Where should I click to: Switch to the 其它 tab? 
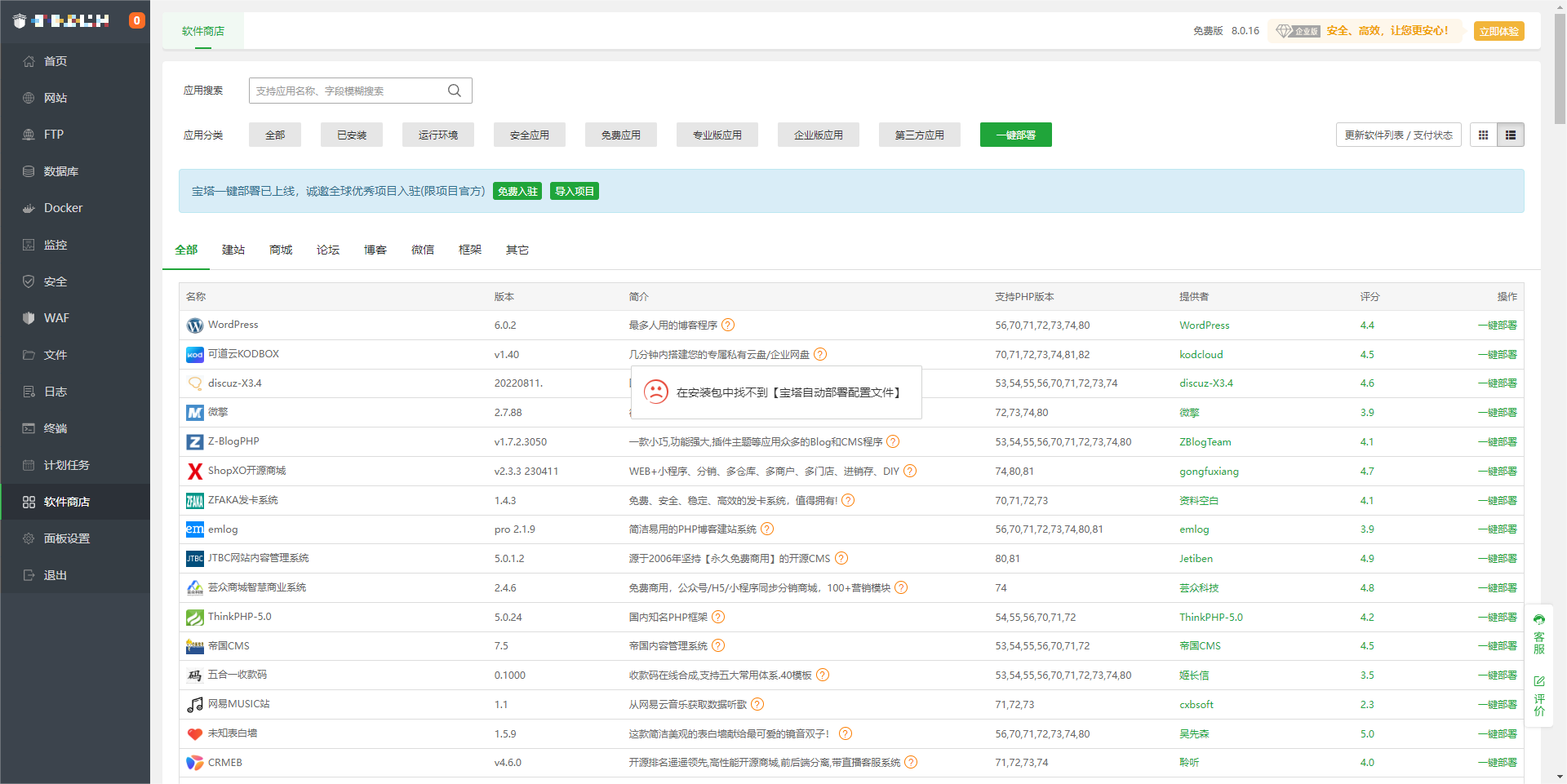pyautogui.click(x=517, y=250)
